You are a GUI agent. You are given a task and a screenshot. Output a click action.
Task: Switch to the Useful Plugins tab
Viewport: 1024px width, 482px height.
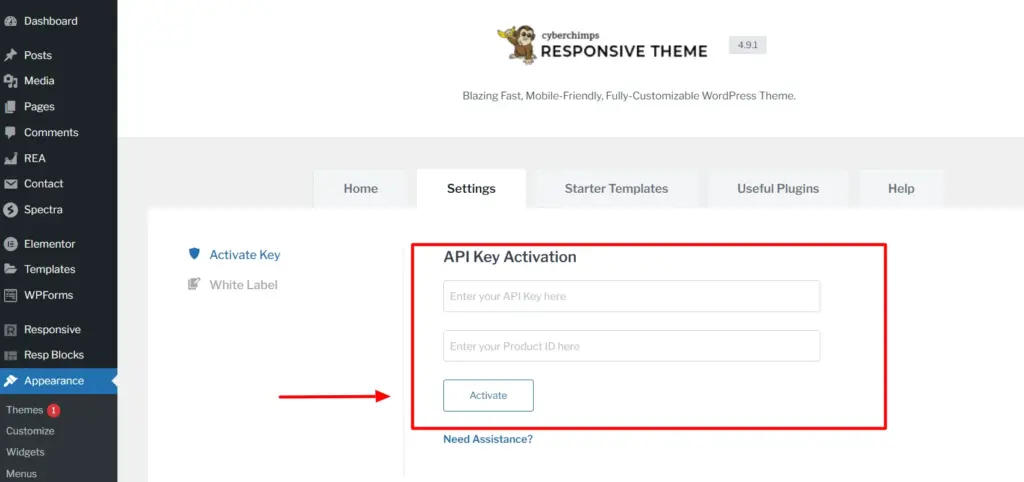click(778, 189)
